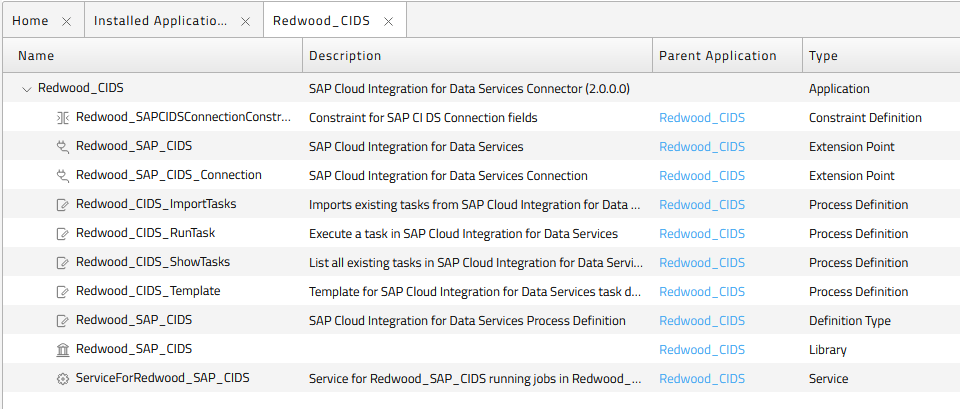The image size is (960, 409).
Task: Click the plug icon for Redwood_SAP_CIDS extension point
Action: 62,146
